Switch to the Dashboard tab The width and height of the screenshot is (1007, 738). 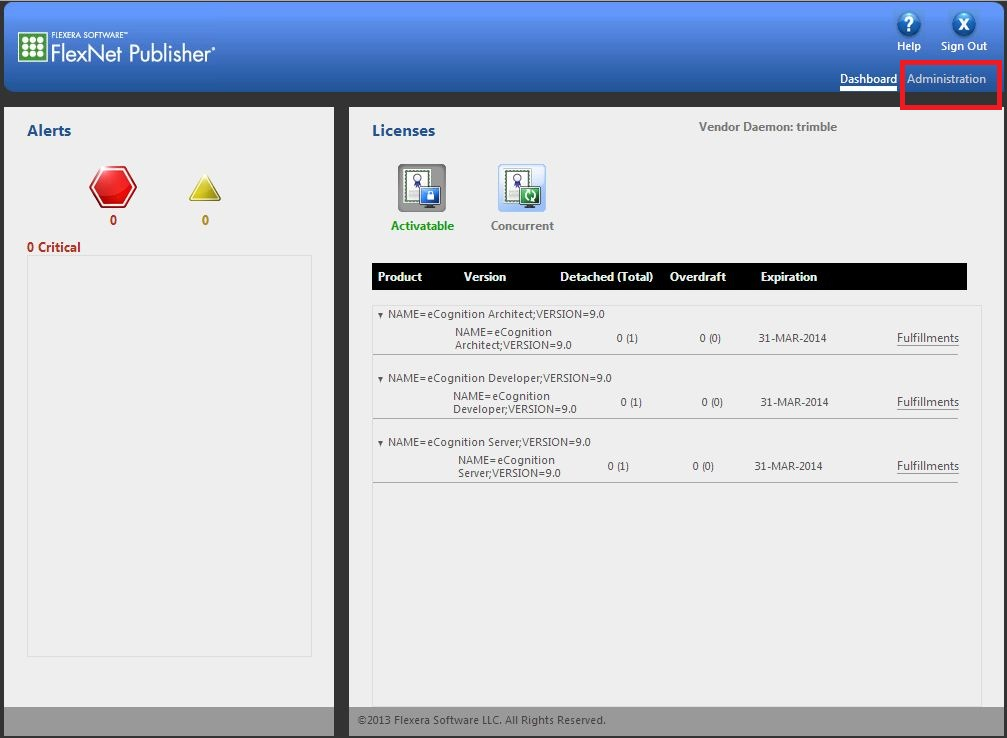868,79
